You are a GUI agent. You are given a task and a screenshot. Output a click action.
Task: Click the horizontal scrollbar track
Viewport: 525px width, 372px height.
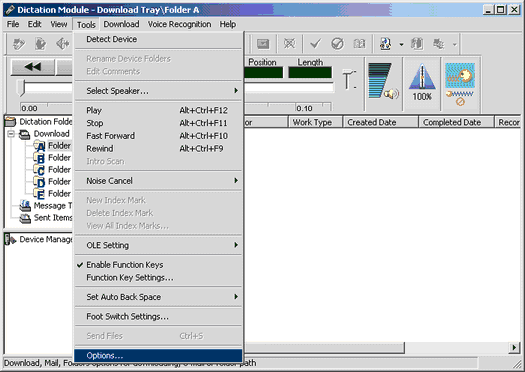tap(457, 348)
